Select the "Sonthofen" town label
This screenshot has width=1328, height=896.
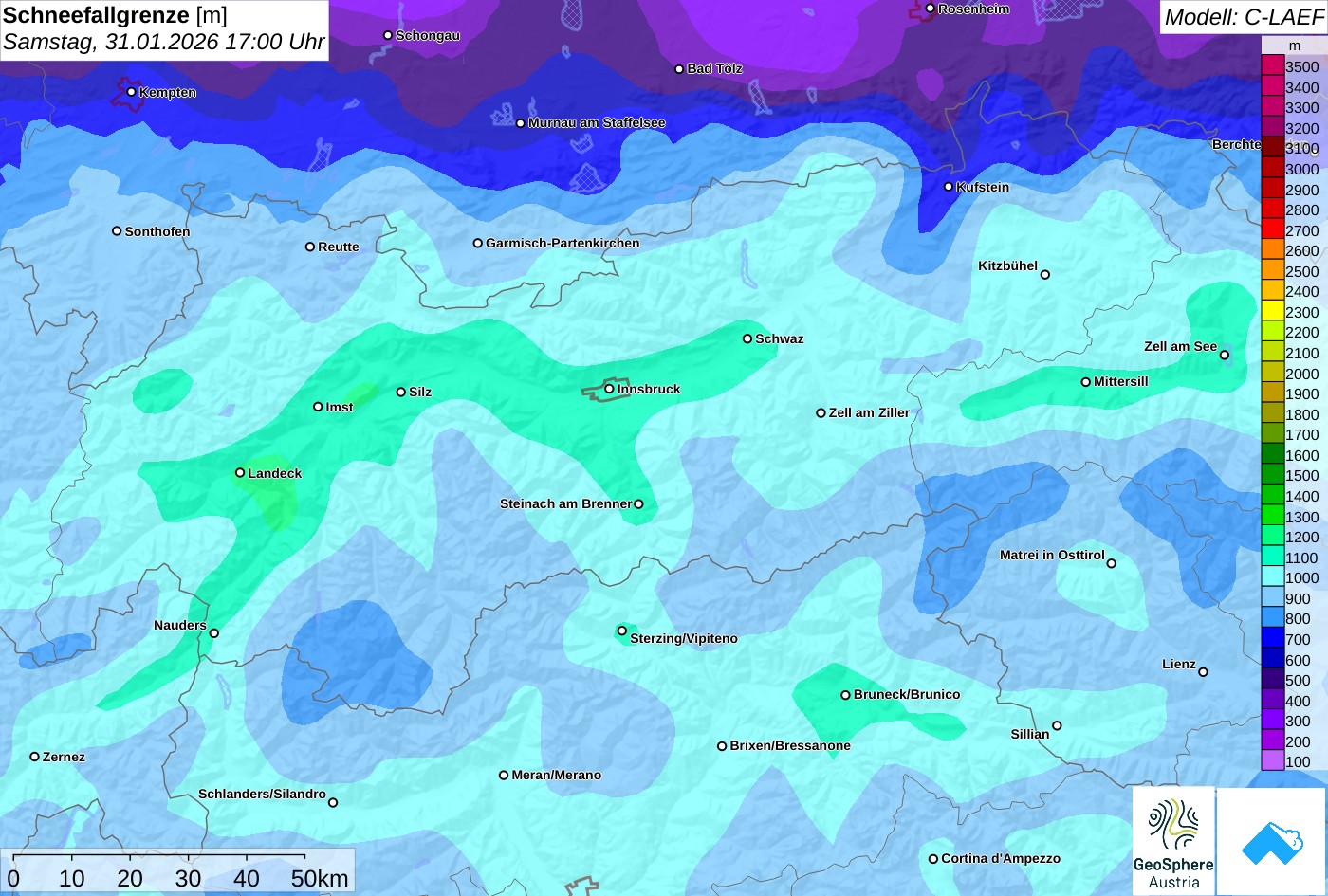[157, 231]
